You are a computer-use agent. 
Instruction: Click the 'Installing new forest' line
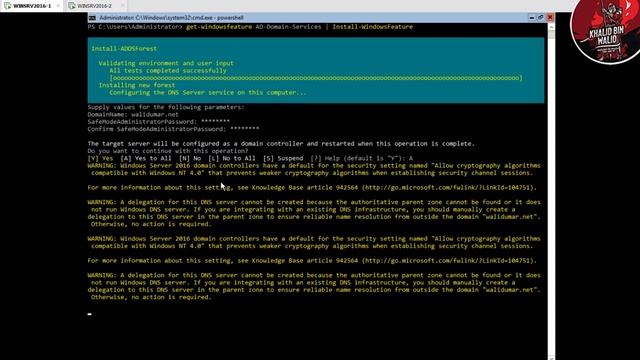pos(137,85)
